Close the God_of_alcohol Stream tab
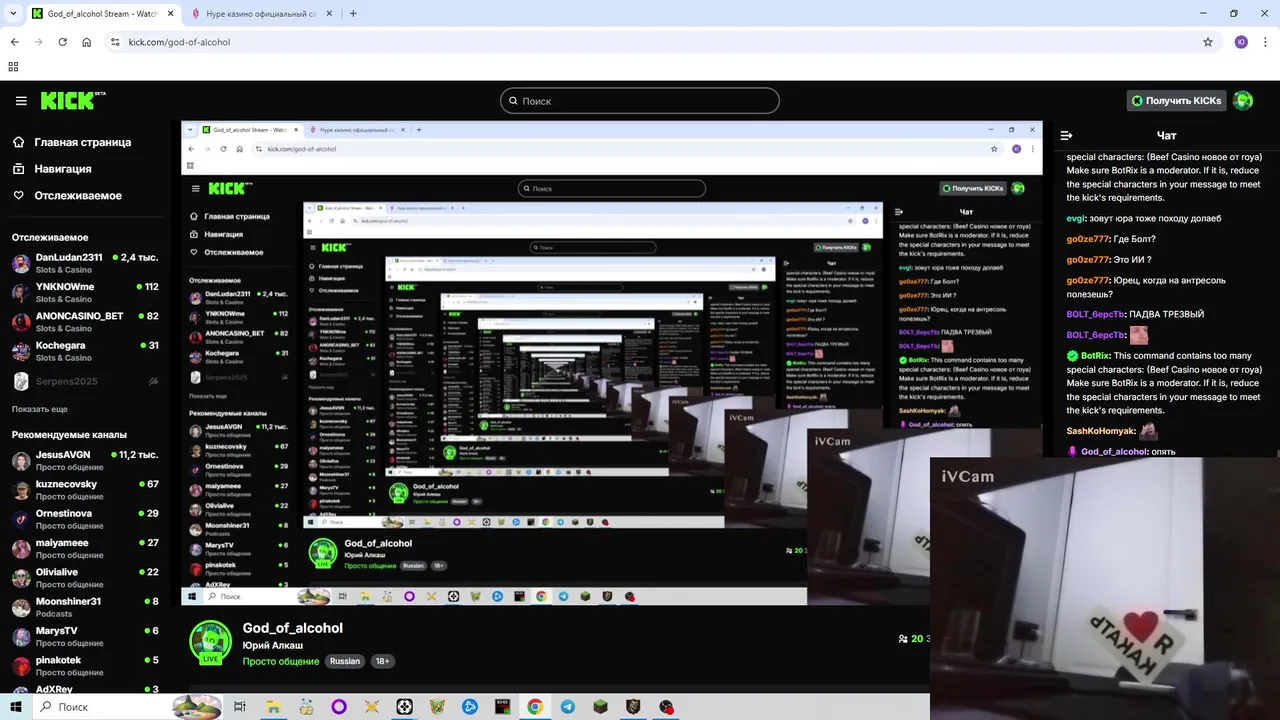Image resolution: width=1280 pixels, height=720 pixels. tap(170, 14)
